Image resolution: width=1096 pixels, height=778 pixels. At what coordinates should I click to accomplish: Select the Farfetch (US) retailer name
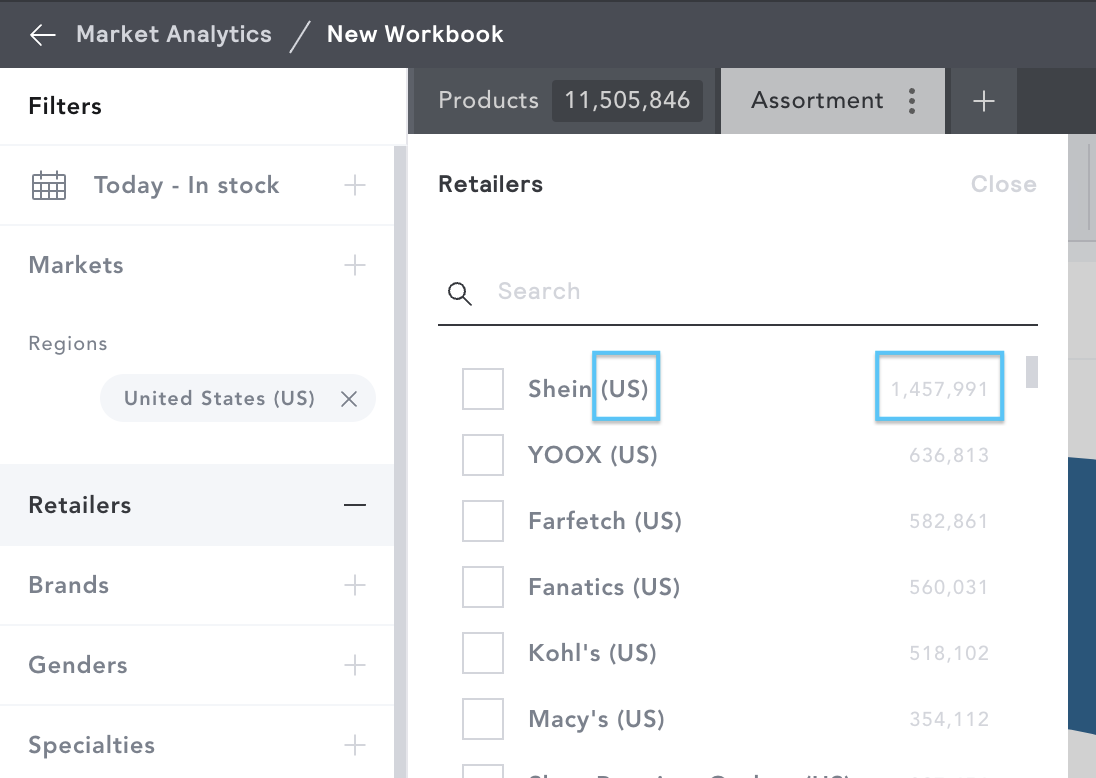[605, 521]
